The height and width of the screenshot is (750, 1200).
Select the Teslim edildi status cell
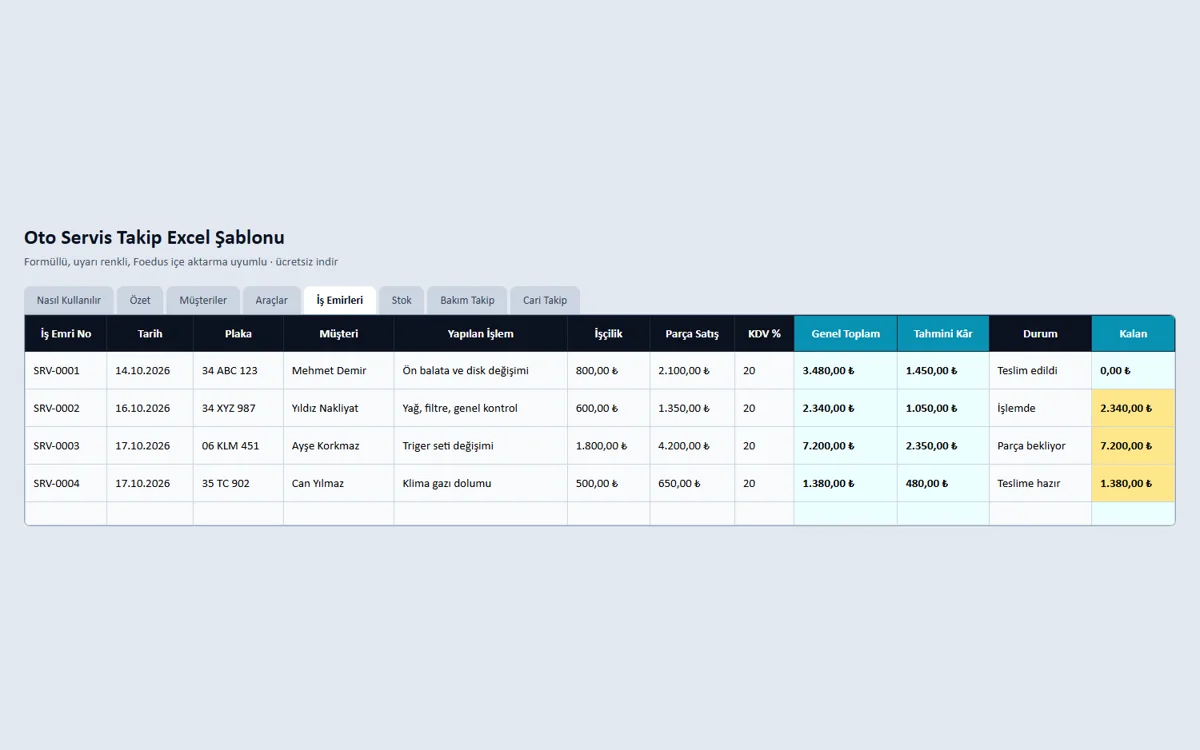point(1040,370)
